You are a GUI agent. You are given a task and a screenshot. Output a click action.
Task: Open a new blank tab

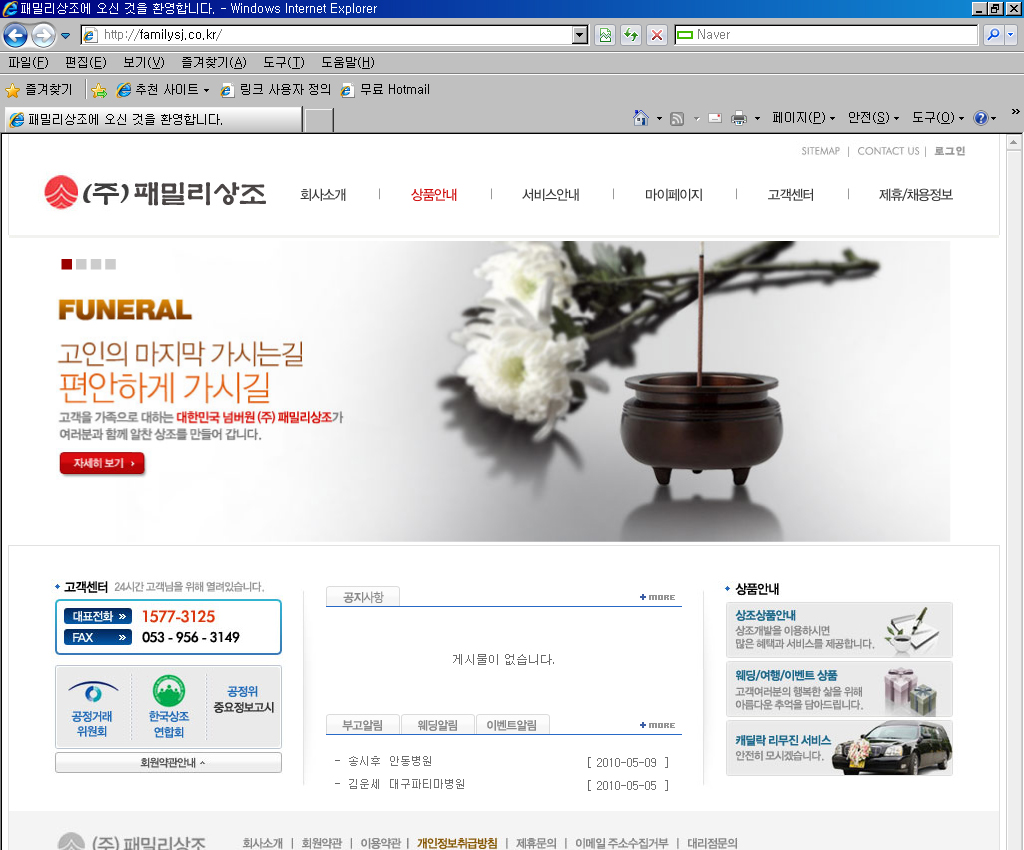(x=319, y=120)
